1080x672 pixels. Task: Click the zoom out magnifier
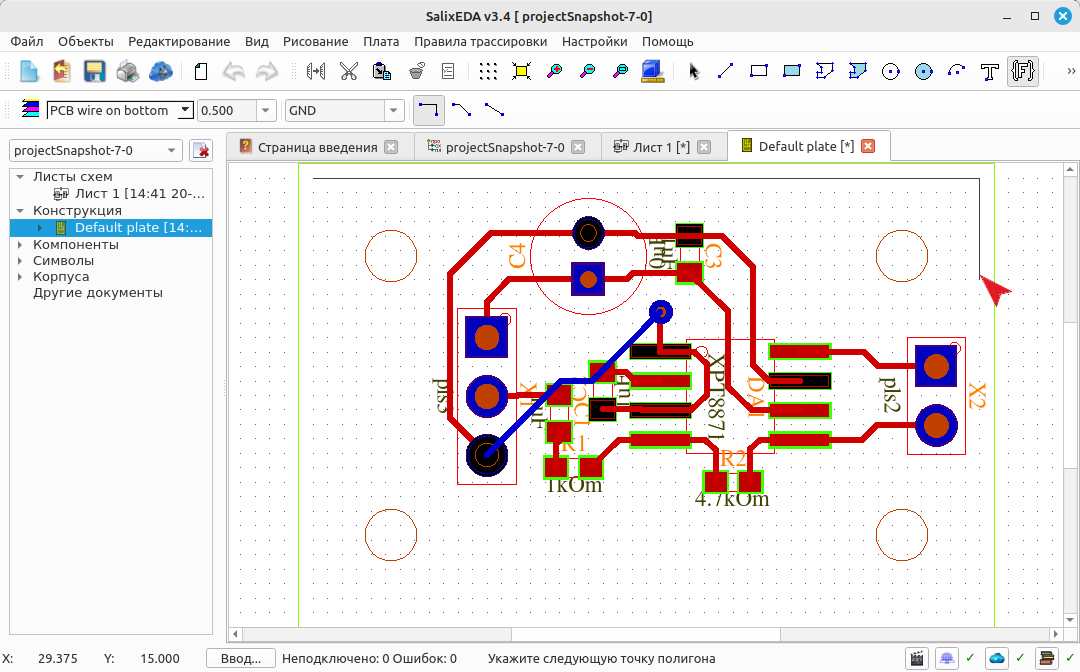point(588,71)
